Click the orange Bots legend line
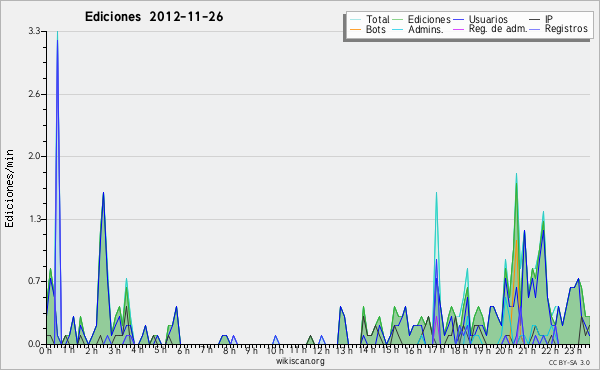This screenshot has width=600, height=370. pyautogui.click(x=355, y=29)
